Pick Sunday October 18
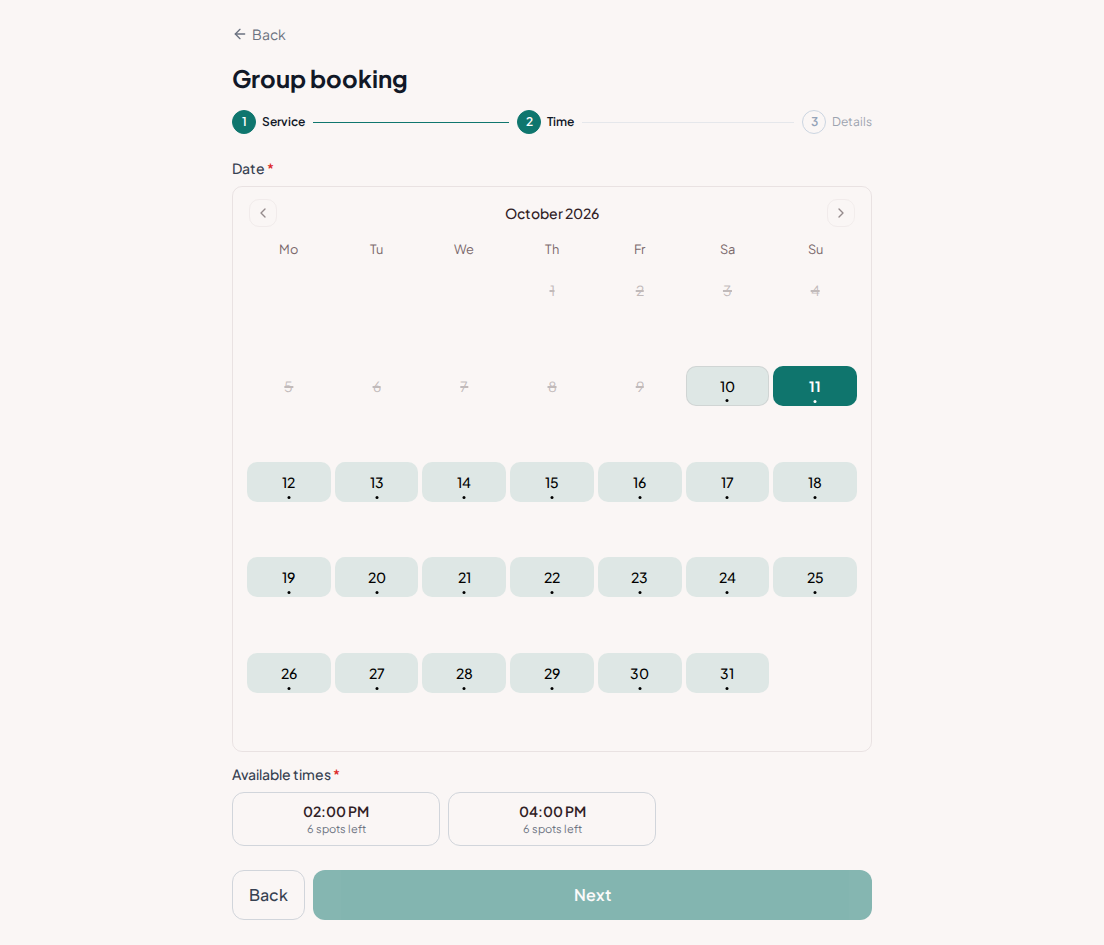 pos(815,482)
